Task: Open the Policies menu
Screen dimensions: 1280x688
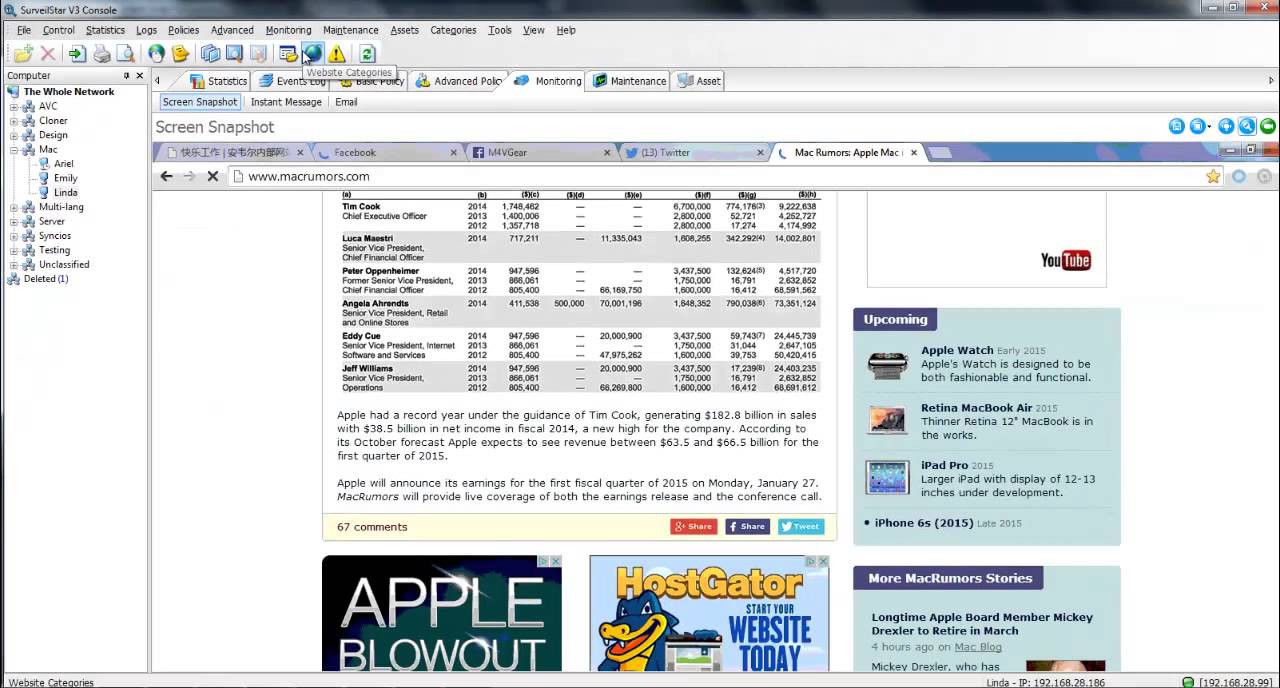Action: (x=183, y=30)
